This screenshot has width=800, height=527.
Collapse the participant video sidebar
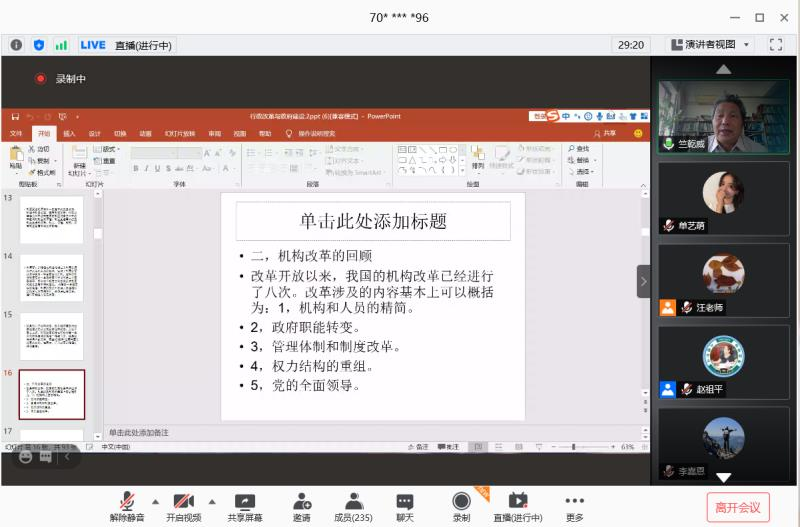643,281
